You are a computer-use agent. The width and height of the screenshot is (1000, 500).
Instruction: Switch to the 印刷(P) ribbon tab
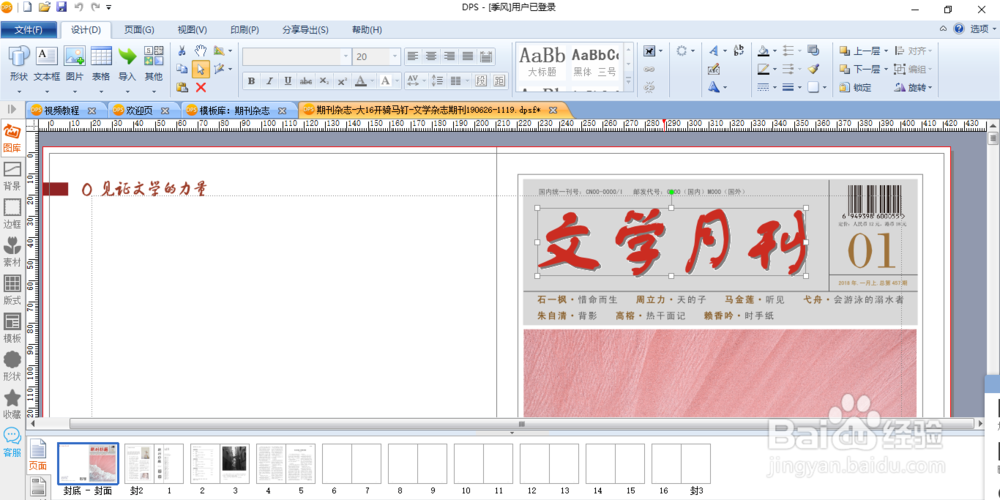(245, 30)
